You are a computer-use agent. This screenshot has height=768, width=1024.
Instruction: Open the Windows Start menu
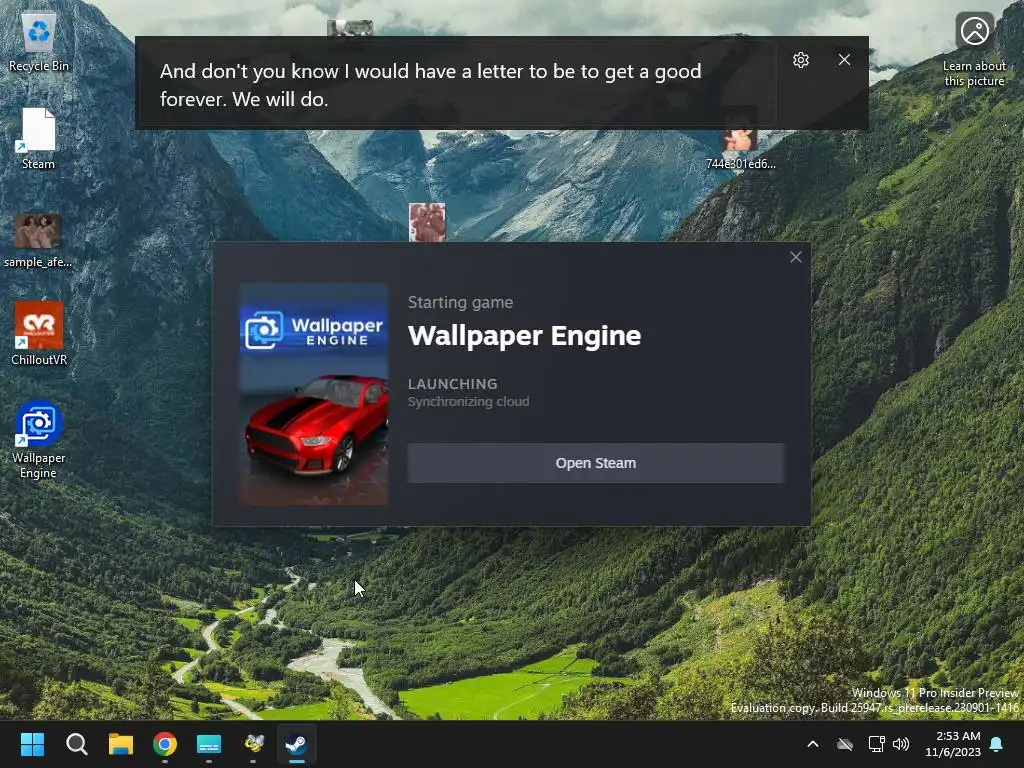click(x=32, y=744)
